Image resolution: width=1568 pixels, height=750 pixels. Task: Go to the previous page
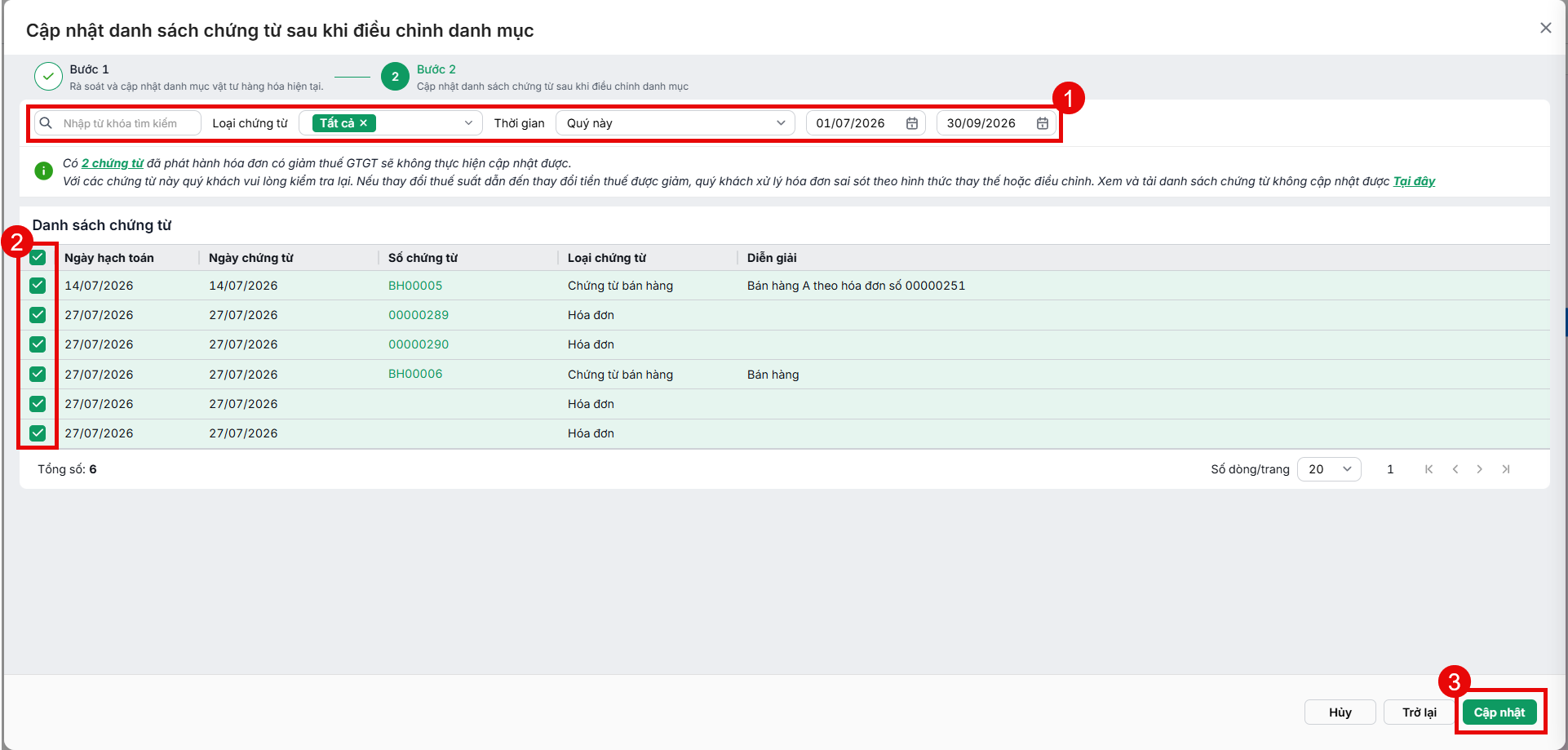click(x=1455, y=469)
